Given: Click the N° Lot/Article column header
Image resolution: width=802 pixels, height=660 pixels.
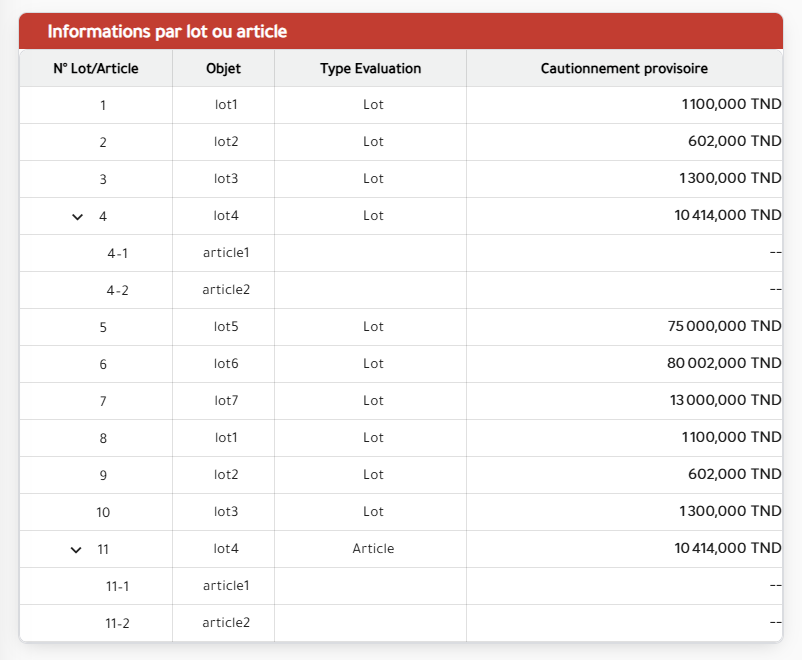Looking at the screenshot, I should [96, 69].
